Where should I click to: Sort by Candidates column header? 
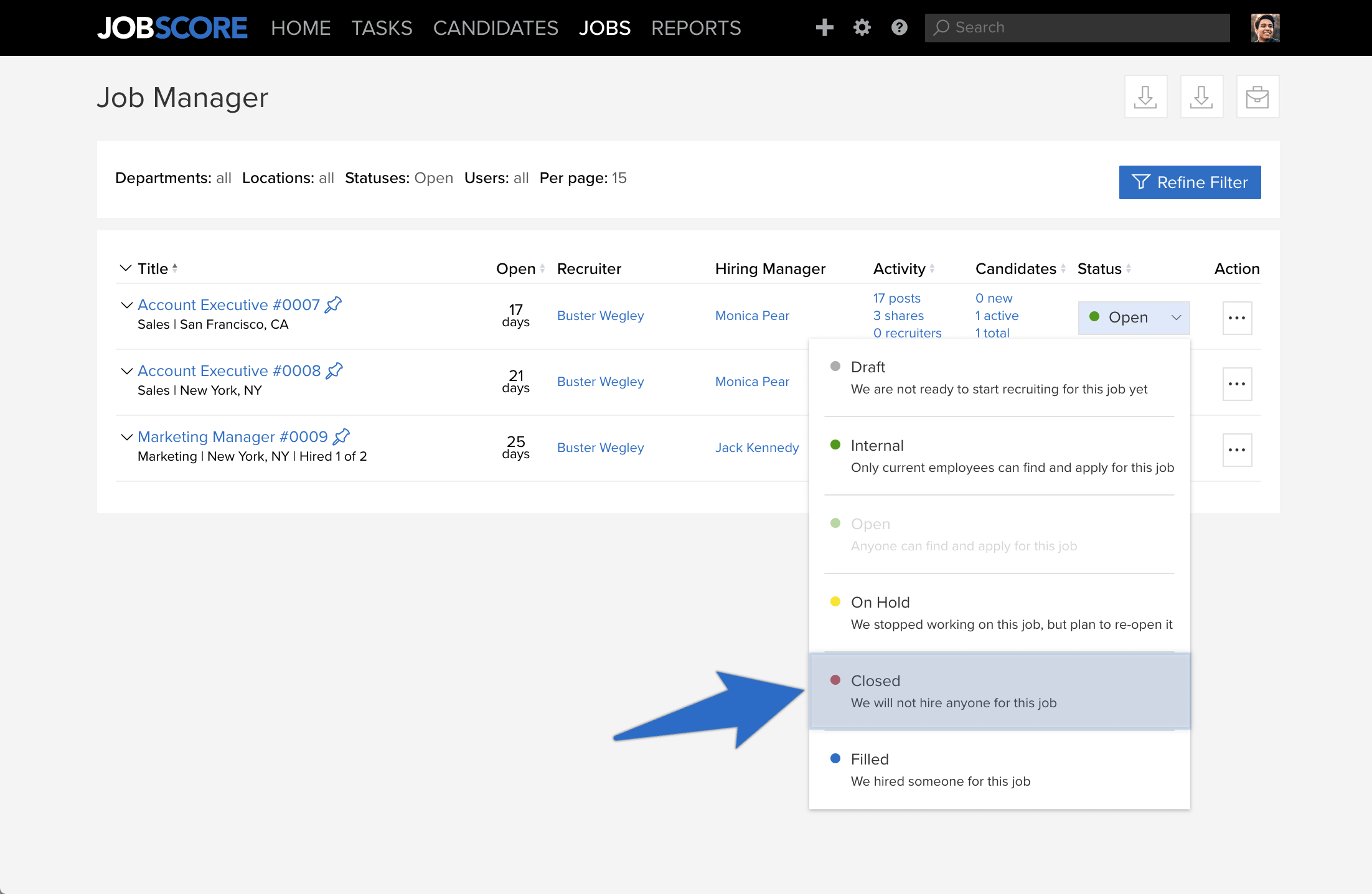pyautogui.click(x=1021, y=269)
